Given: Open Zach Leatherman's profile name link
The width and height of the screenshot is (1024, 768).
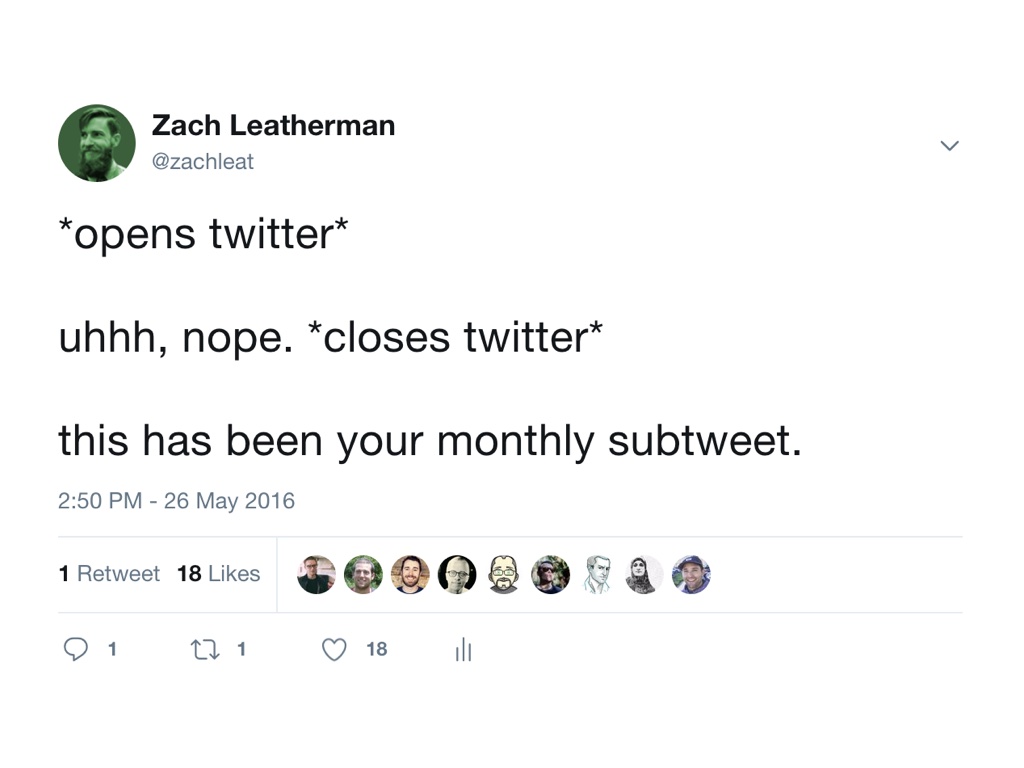Looking at the screenshot, I should [x=273, y=125].
